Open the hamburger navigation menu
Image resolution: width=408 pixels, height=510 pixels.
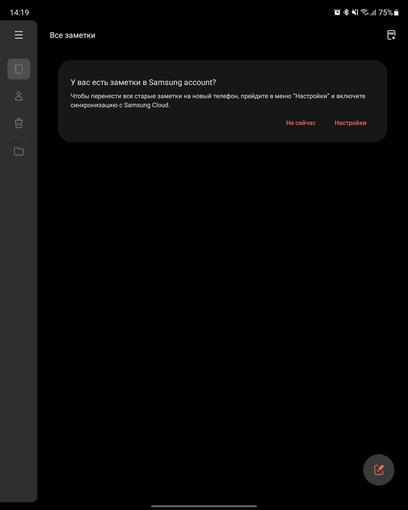19,35
